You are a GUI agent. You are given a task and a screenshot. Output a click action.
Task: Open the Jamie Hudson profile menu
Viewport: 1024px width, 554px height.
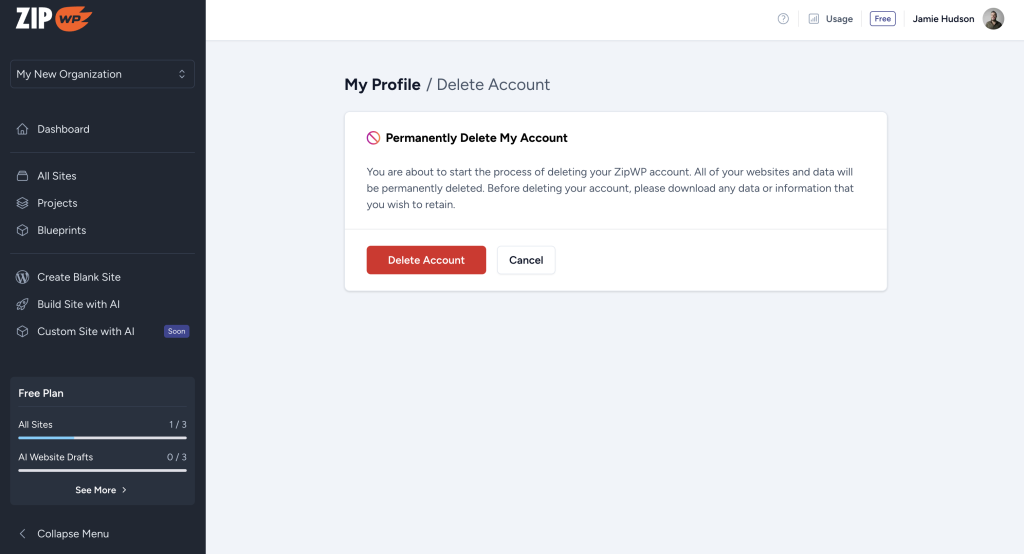pos(957,19)
